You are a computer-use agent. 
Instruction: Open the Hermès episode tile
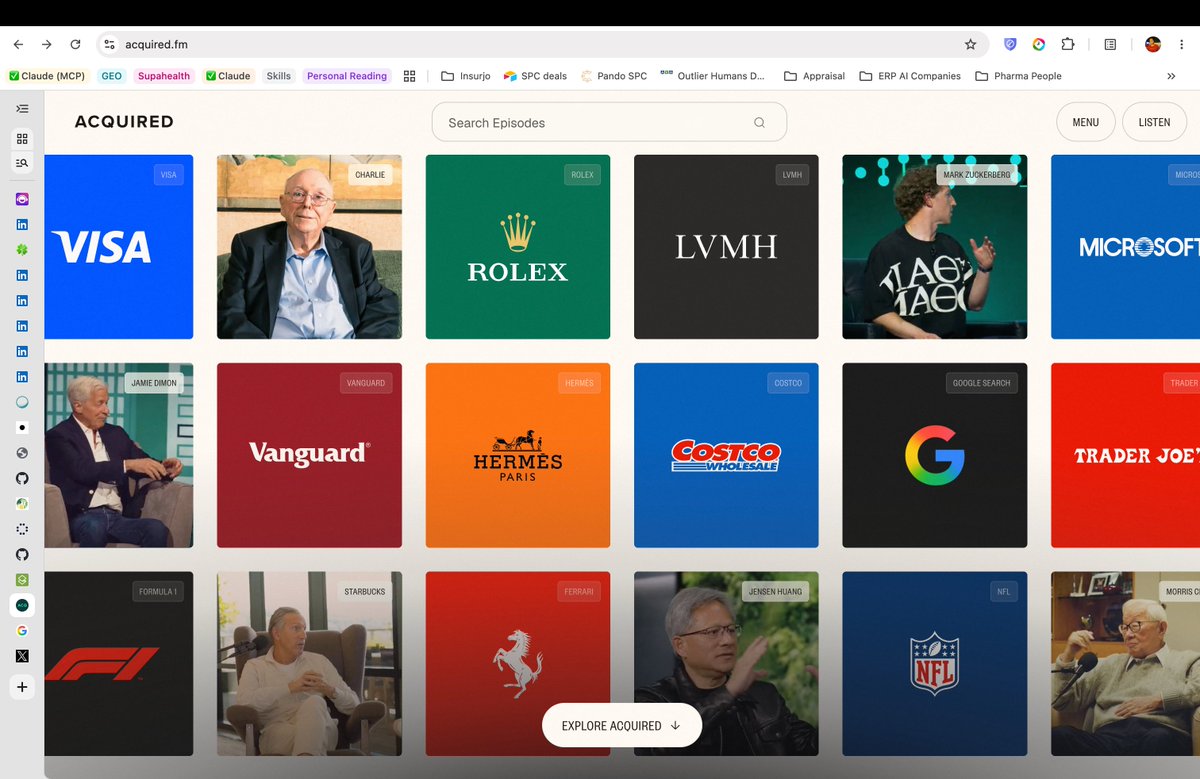(x=518, y=455)
